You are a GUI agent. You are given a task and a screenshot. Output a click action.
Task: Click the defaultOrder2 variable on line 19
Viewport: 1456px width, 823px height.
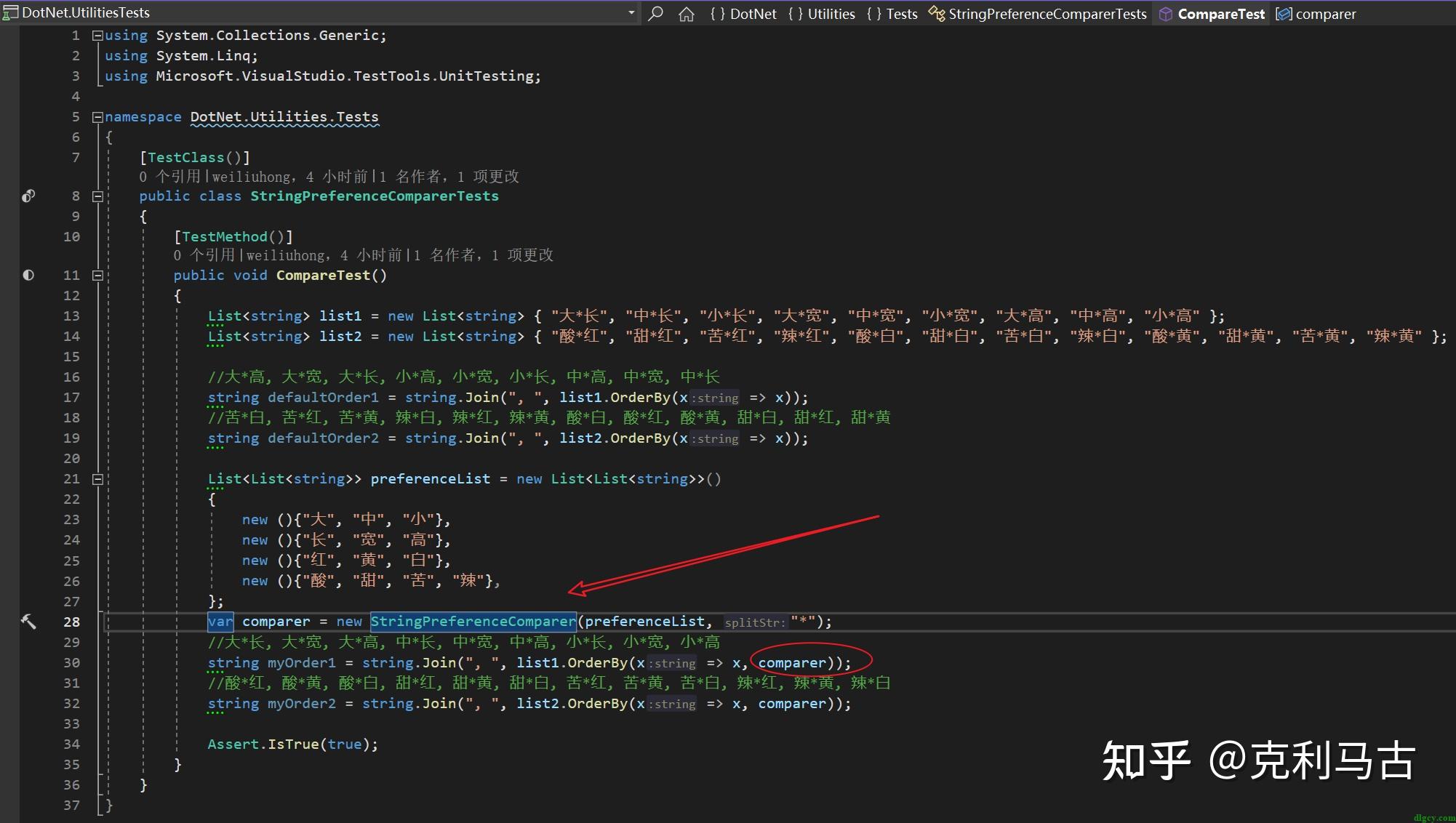coord(323,438)
